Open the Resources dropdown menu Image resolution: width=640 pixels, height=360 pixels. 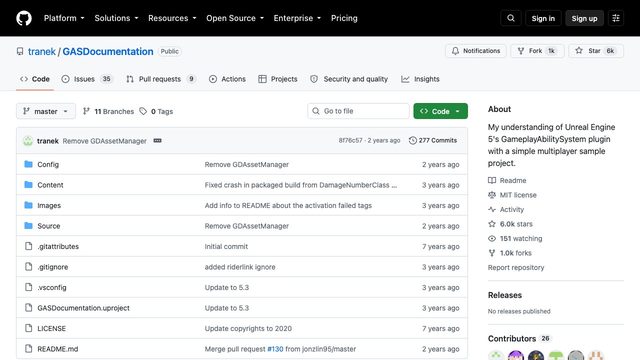click(x=172, y=18)
